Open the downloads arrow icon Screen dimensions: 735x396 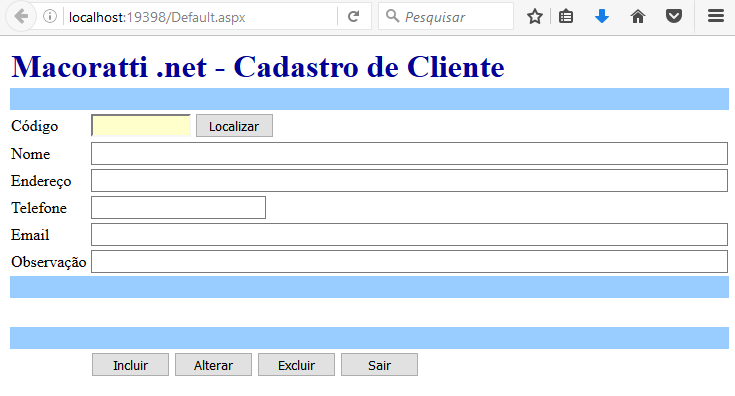[x=602, y=16]
